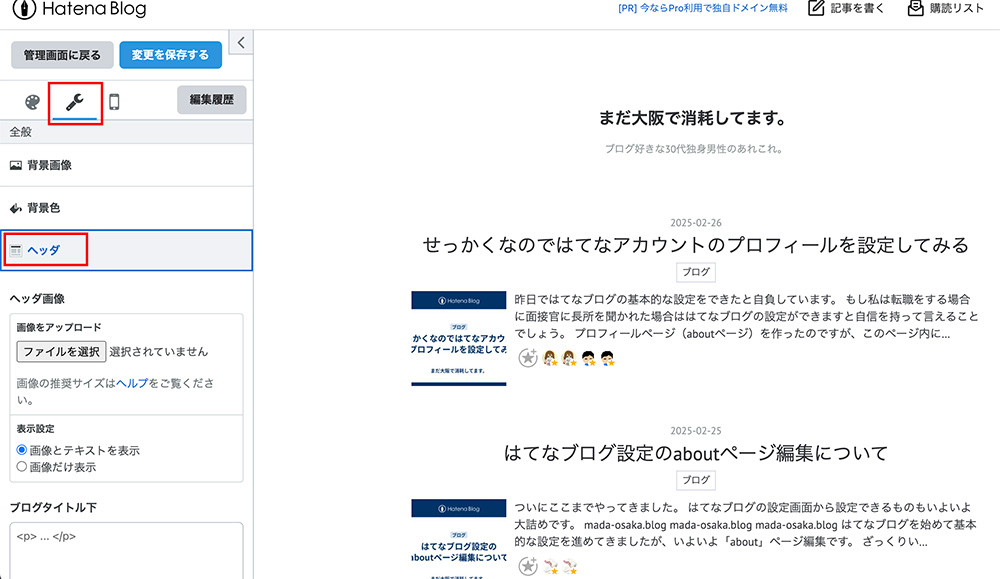Click the Hatena Blog pen logo icon
1000x579 pixels.
[24, 9]
